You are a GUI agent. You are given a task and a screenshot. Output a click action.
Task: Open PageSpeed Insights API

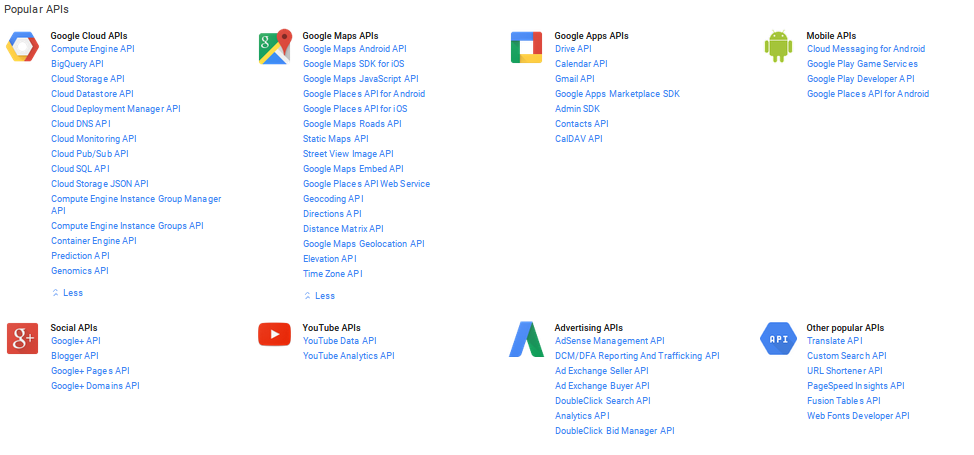point(856,385)
